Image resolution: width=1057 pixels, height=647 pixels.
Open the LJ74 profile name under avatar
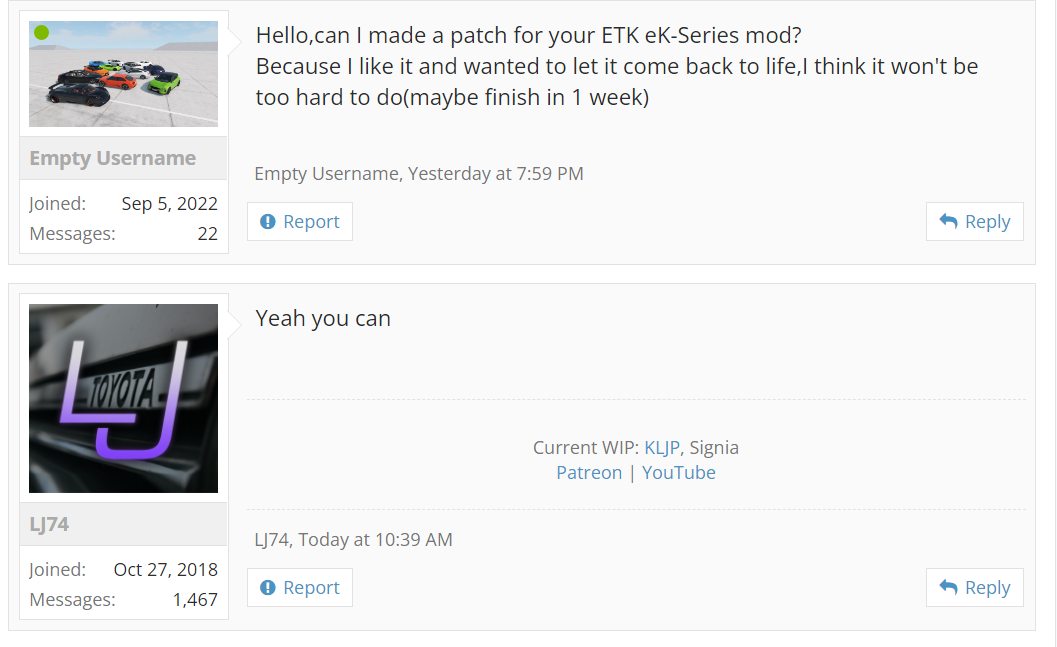(49, 524)
